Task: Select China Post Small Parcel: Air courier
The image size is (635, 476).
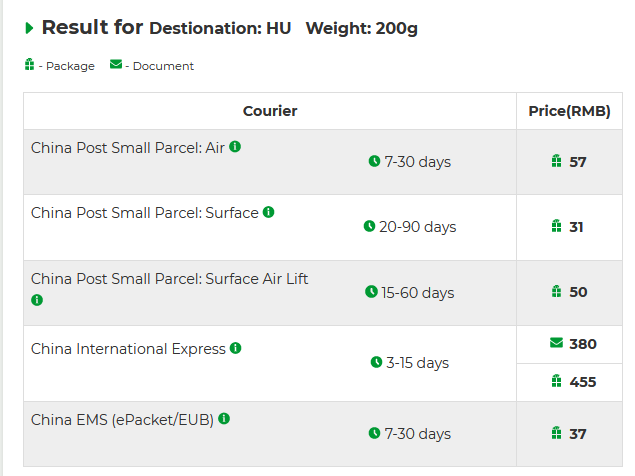Action: point(128,148)
